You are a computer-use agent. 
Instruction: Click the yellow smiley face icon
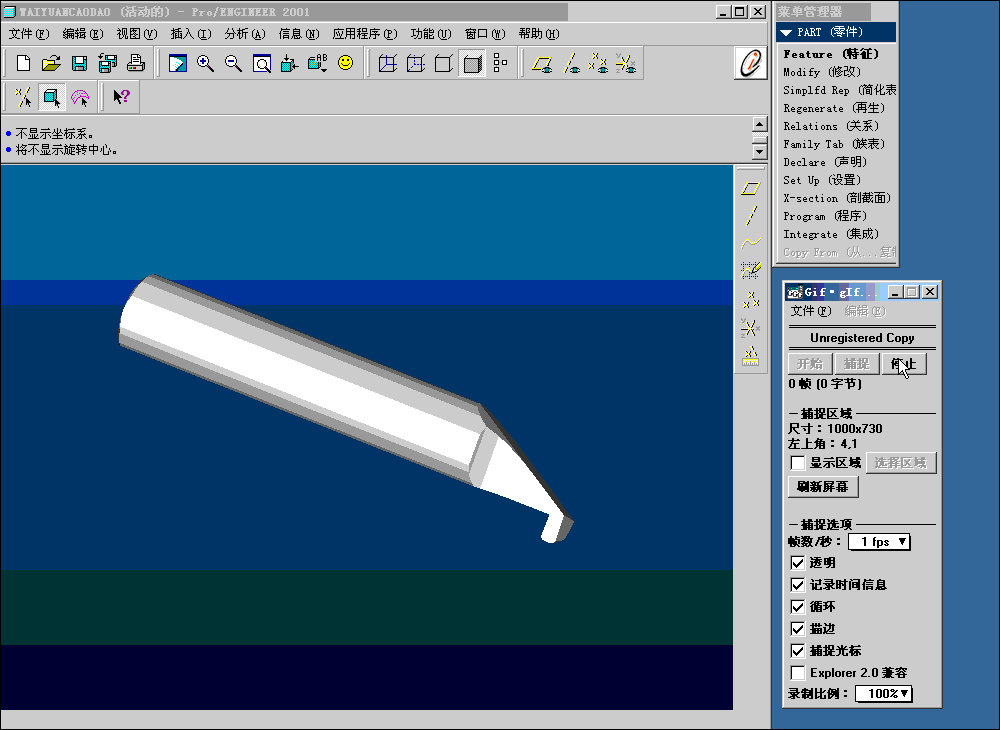[346, 62]
